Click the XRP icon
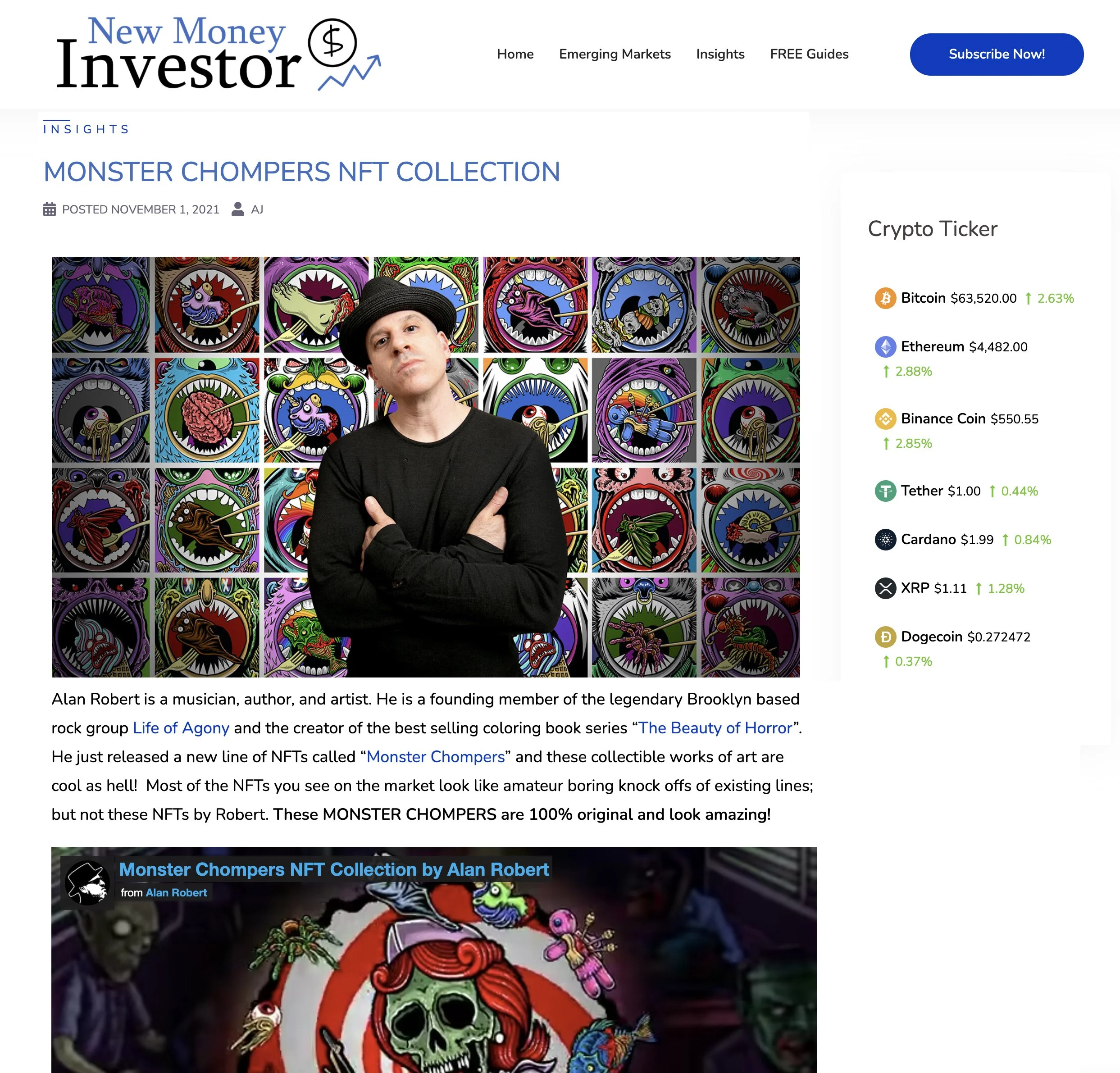The height and width of the screenshot is (1073, 1120). point(885,587)
